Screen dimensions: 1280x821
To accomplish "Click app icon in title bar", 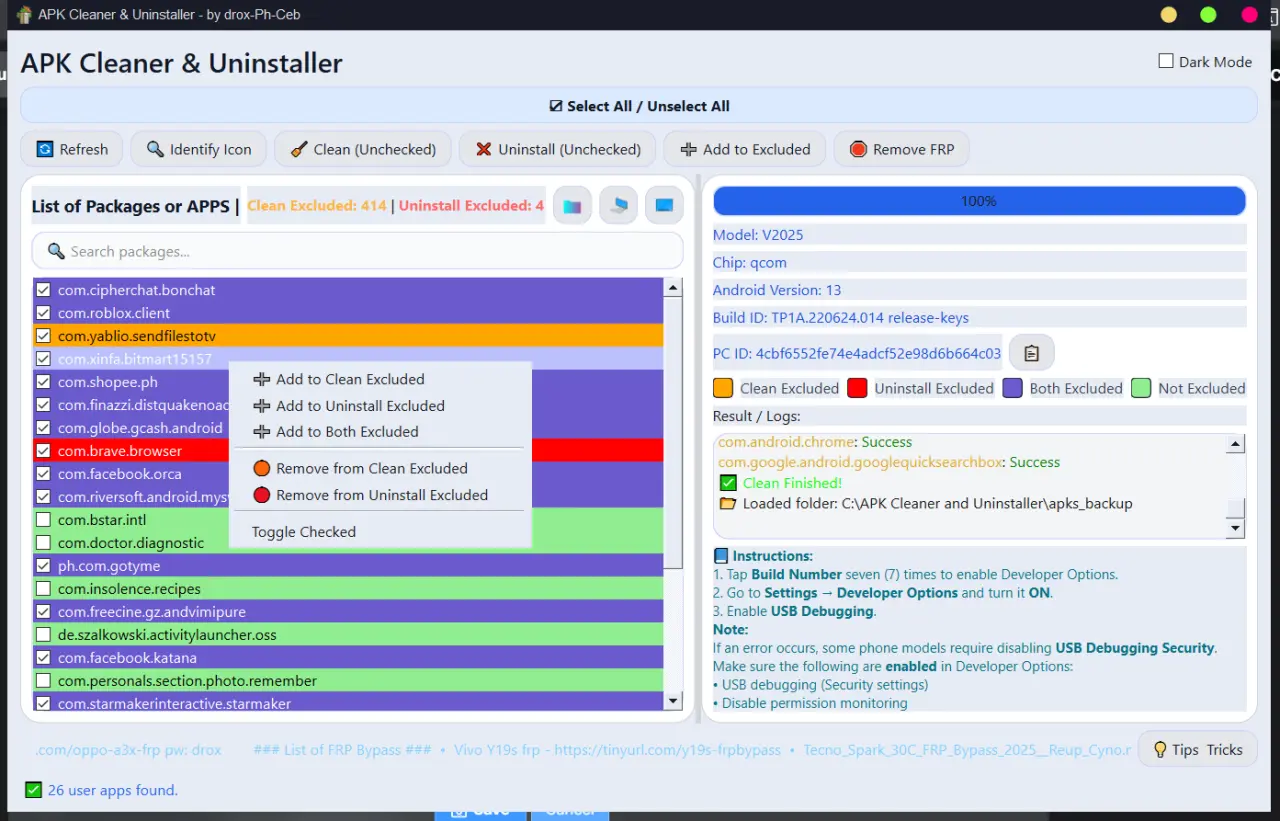I will coord(24,14).
